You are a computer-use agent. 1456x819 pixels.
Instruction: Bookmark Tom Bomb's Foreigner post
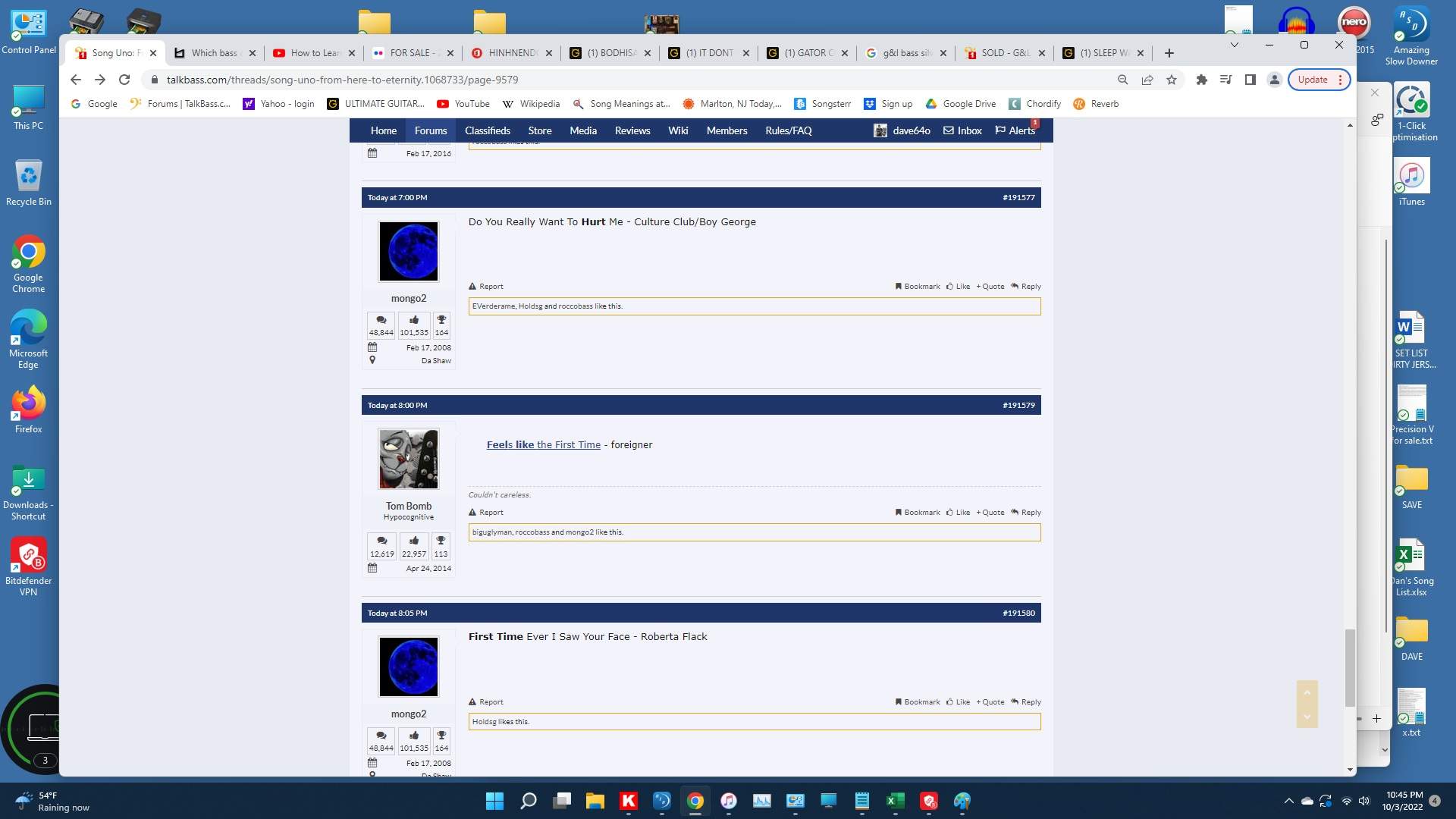coord(918,513)
